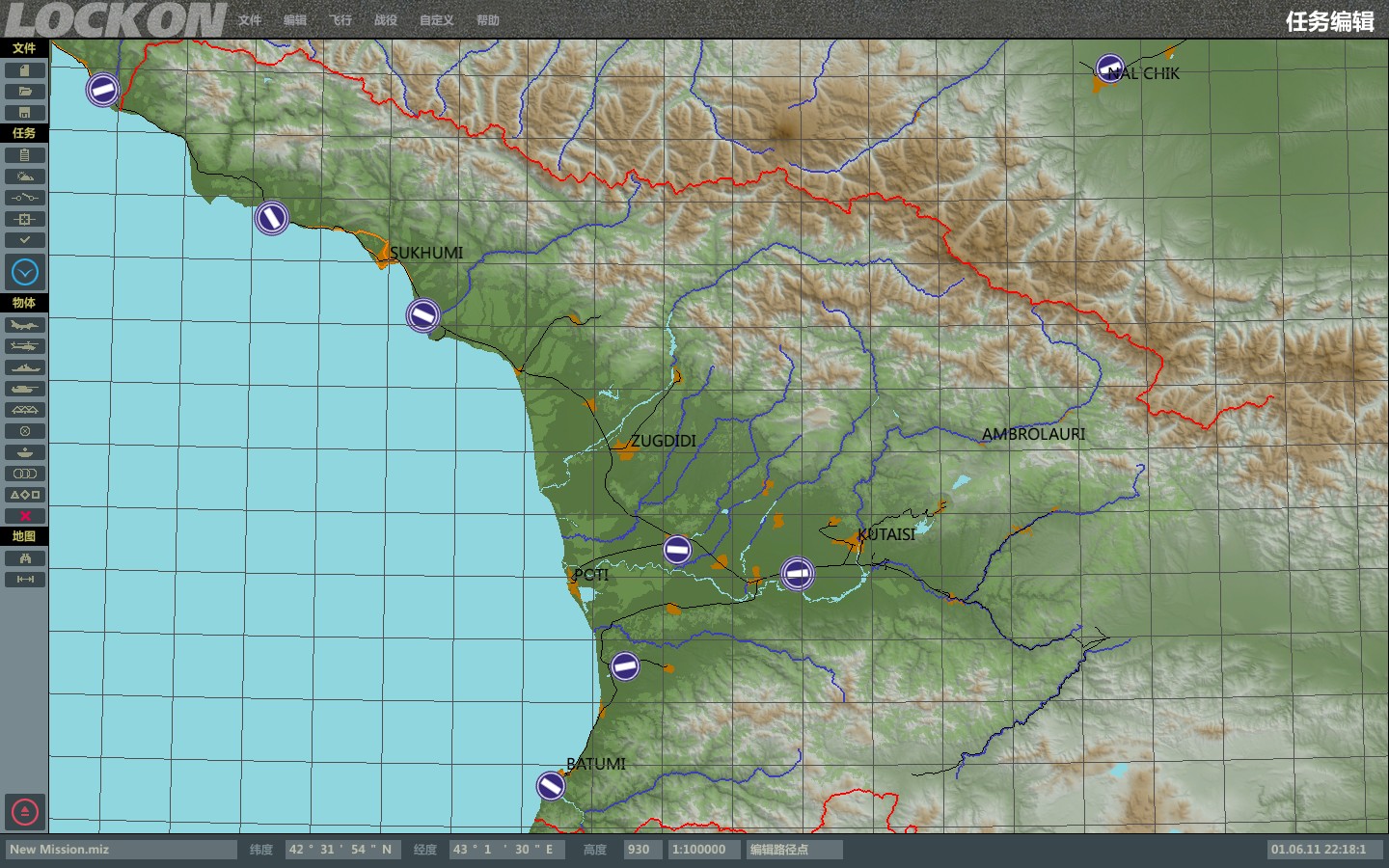
Task: Click the 地图 sidebar section header
Action: (24, 536)
